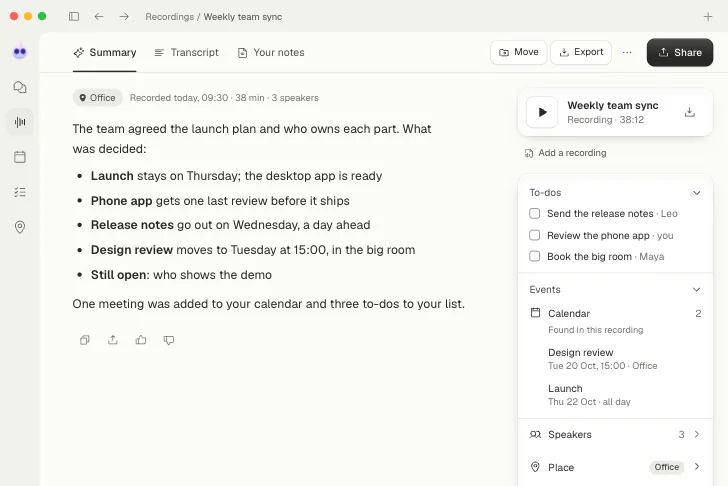Click the Release notes bullet line
Screen dimensions: 728x486
tap(230, 225)
